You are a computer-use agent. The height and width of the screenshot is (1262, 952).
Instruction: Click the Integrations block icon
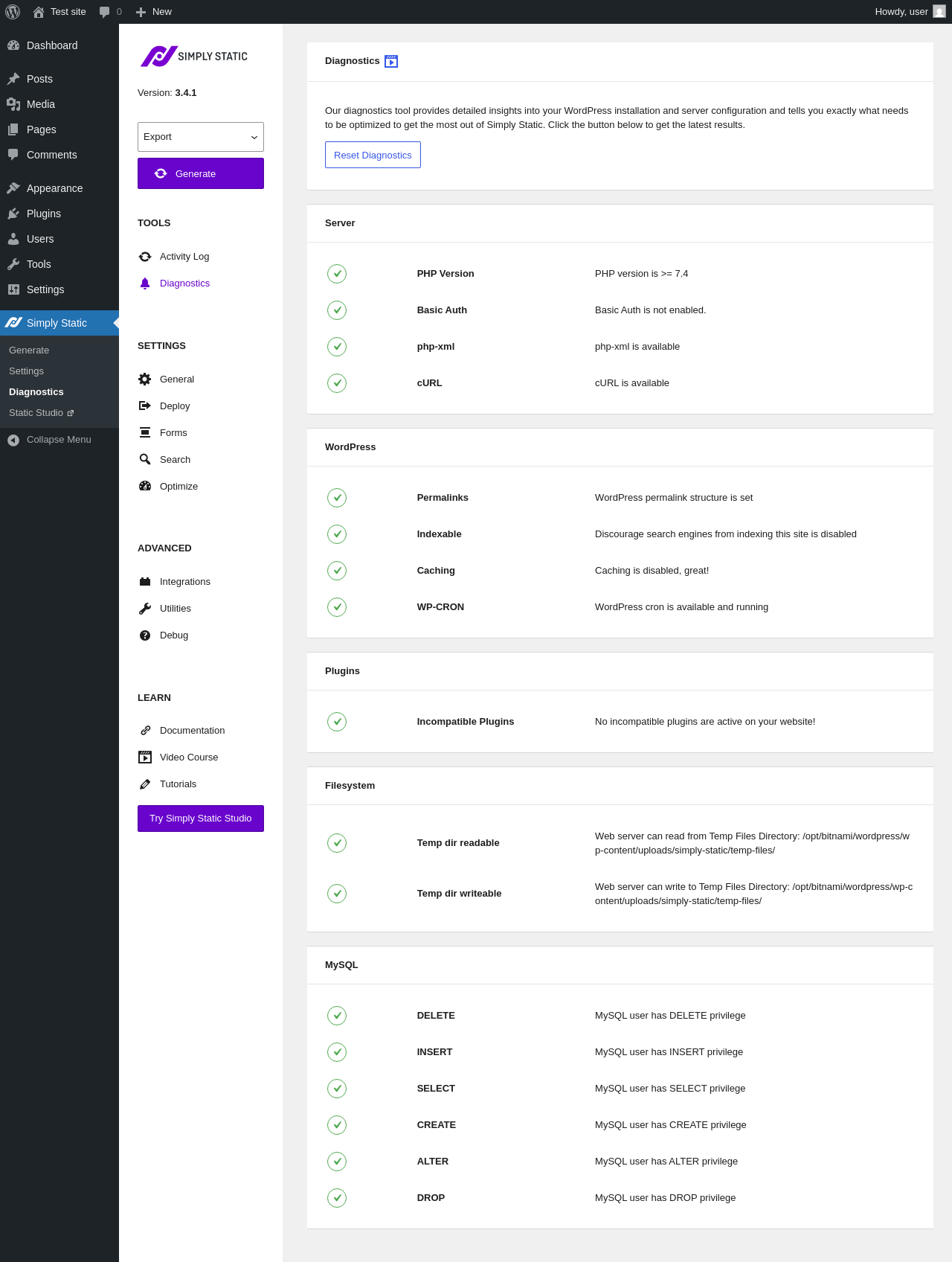(x=145, y=582)
